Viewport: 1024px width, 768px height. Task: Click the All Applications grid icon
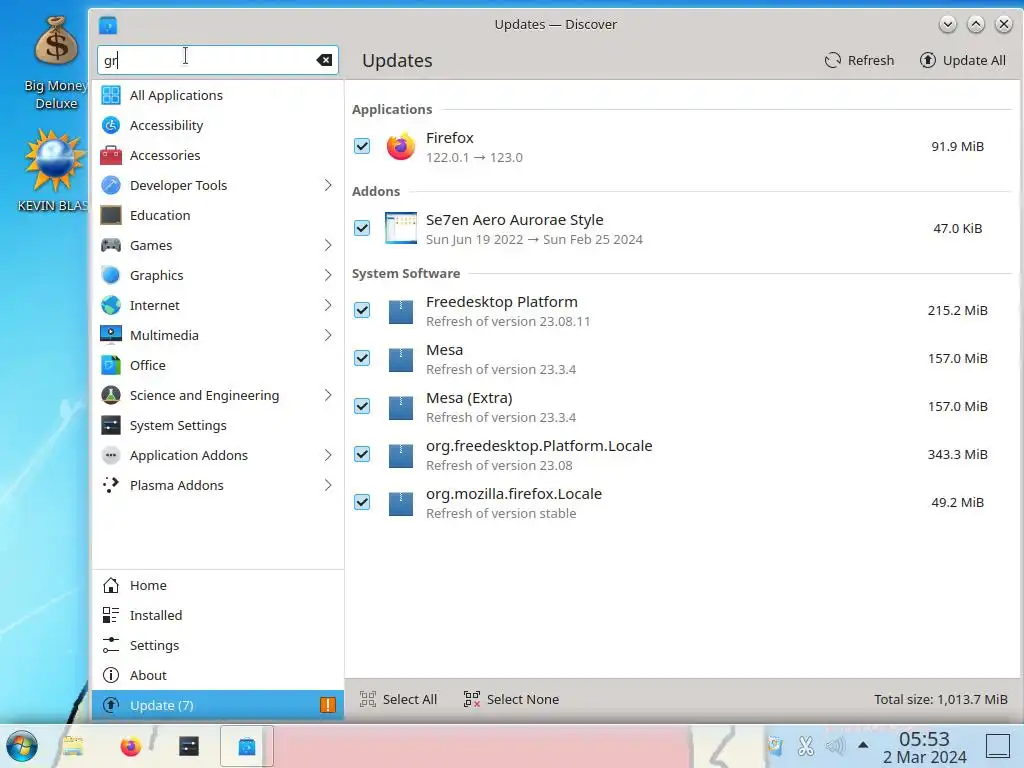point(111,95)
